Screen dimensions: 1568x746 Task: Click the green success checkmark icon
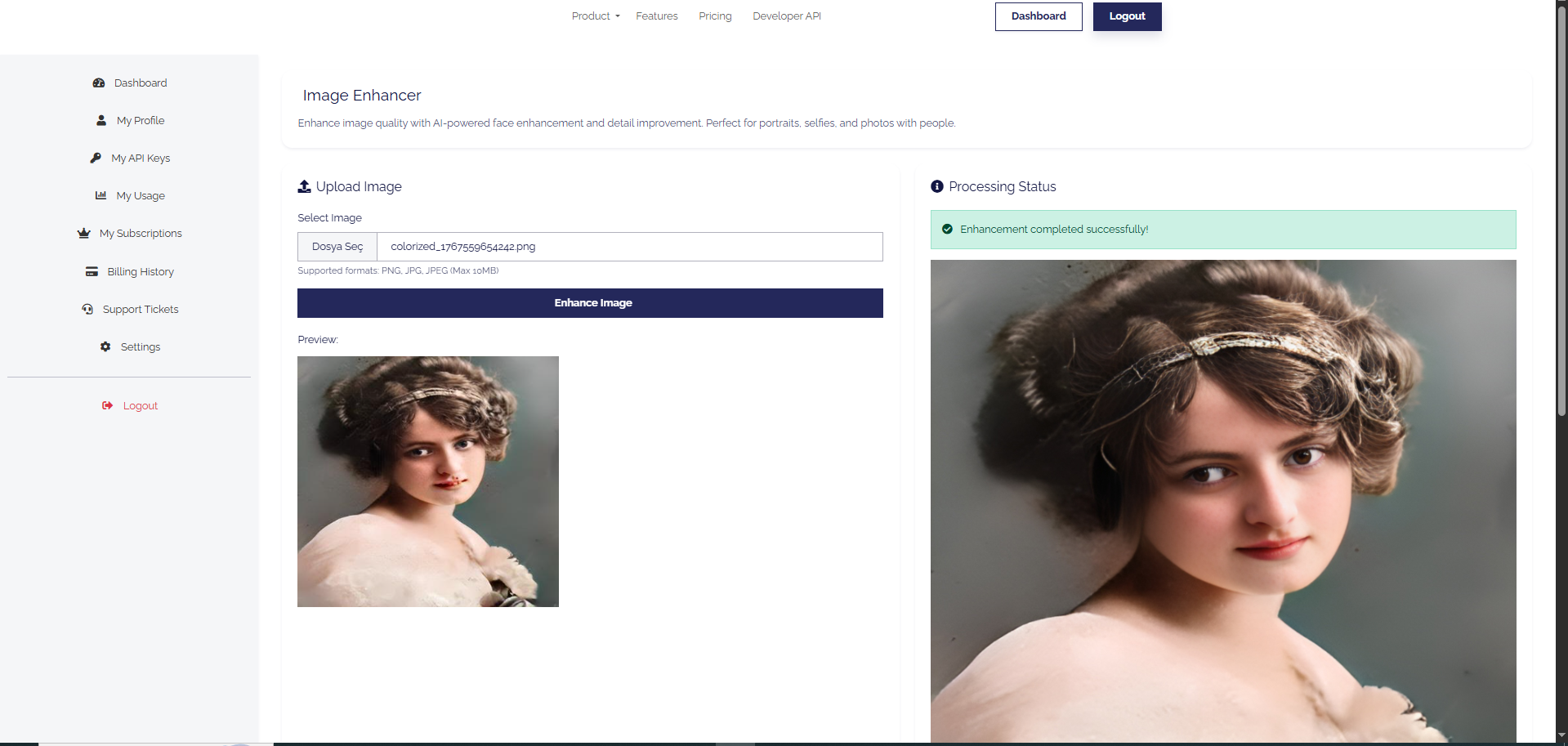[x=947, y=230]
